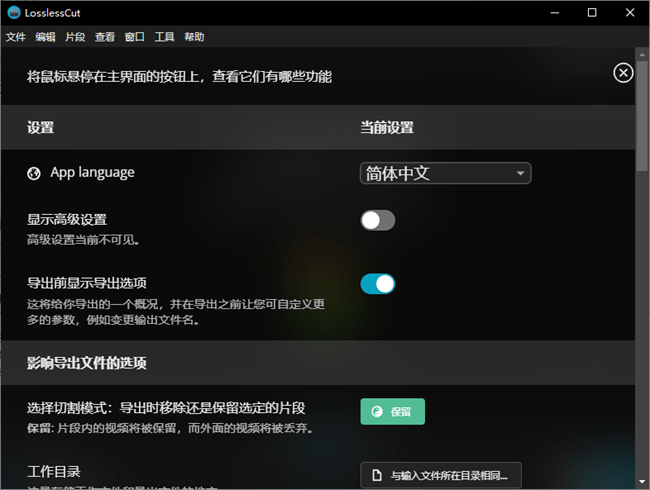
Task: Open the 帮助 menu
Action: (194, 37)
